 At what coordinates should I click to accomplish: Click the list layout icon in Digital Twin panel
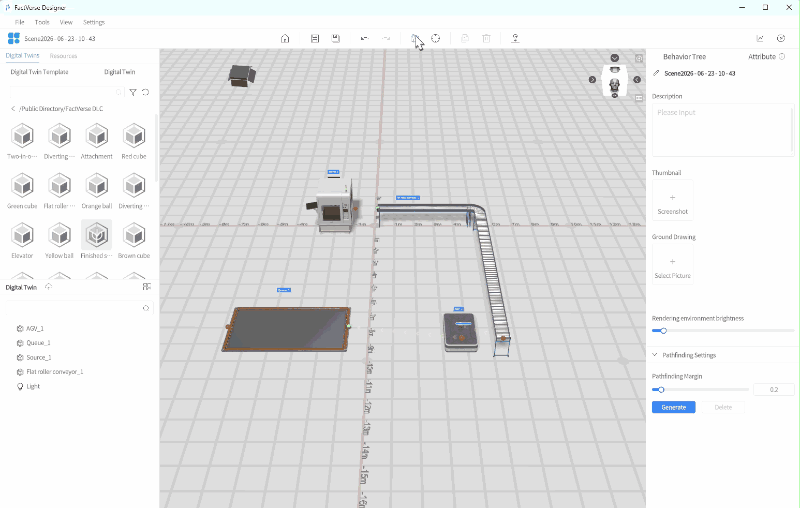click(x=147, y=287)
